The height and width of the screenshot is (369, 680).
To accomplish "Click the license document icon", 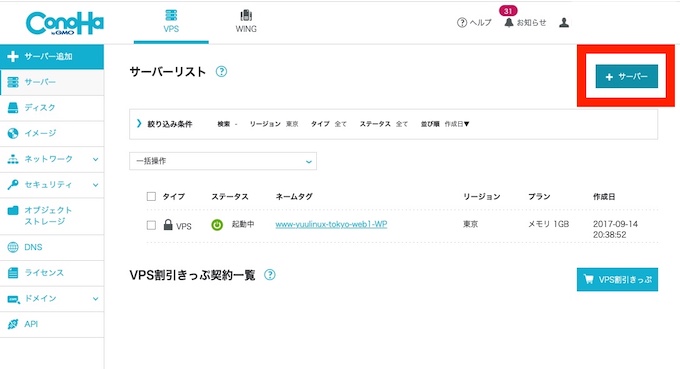I will click(13, 273).
